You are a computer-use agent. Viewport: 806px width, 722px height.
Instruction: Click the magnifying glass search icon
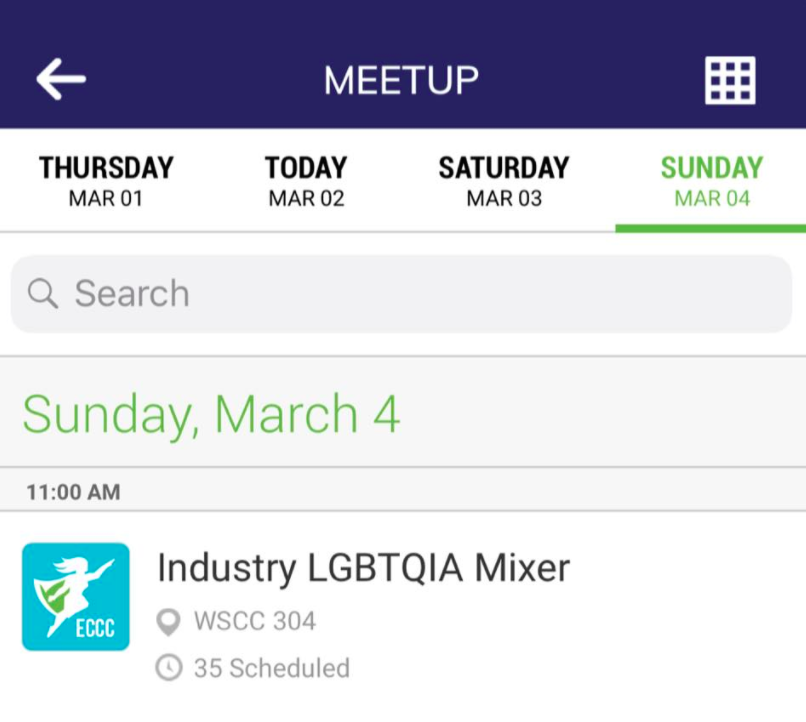click(x=43, y=293)
